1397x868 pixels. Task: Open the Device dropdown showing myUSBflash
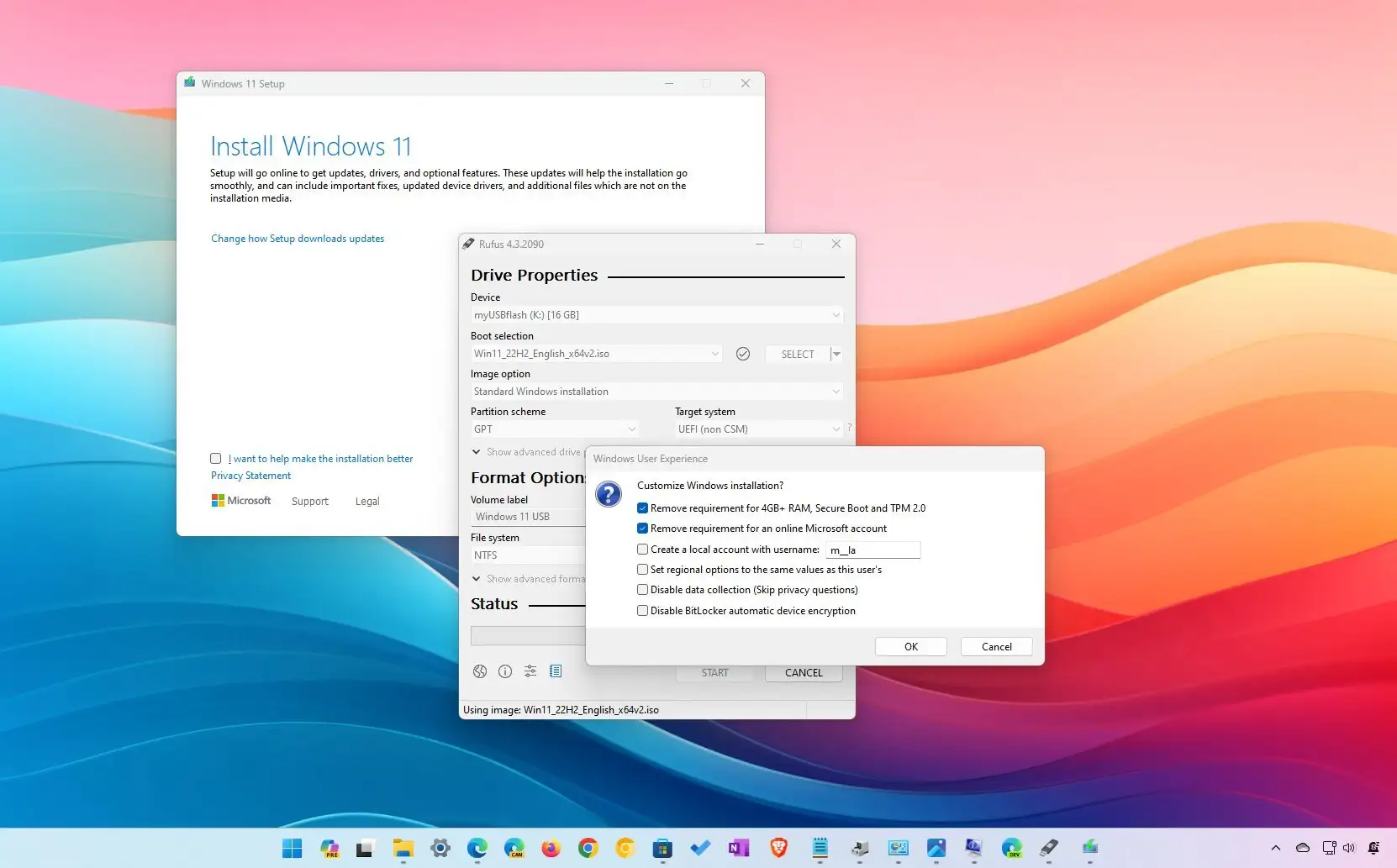656,314
